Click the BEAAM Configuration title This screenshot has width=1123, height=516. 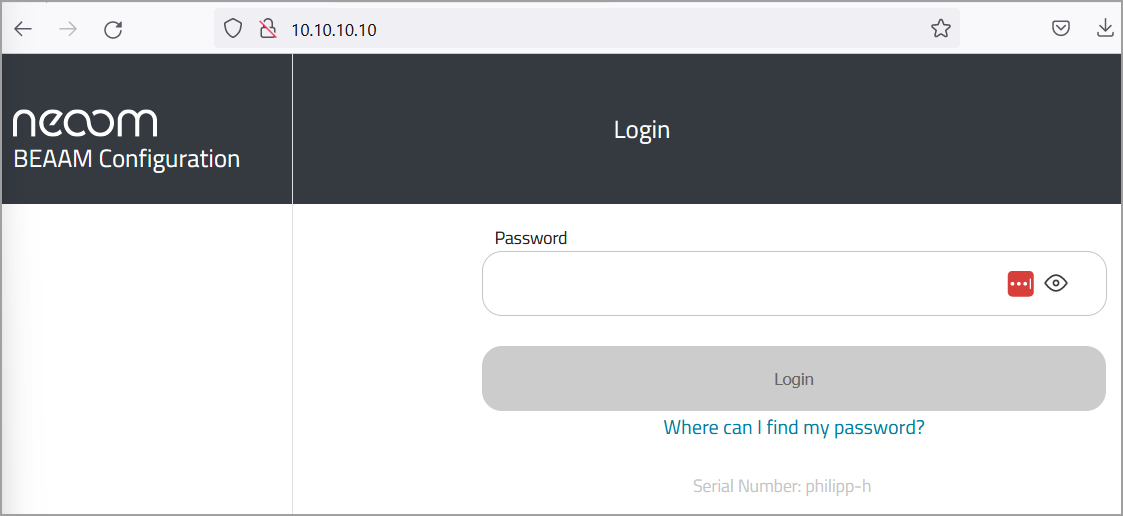[x=127, y=160]
